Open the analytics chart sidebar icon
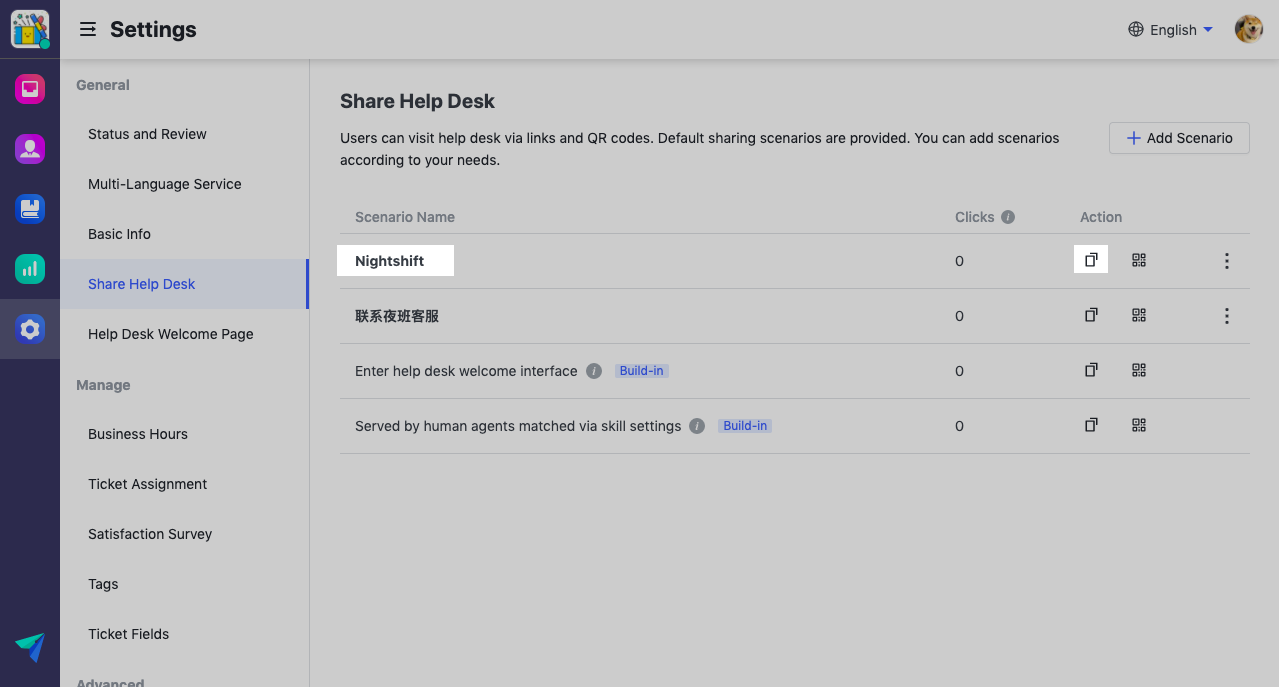The image size is (1279, 687). point(30,268)
